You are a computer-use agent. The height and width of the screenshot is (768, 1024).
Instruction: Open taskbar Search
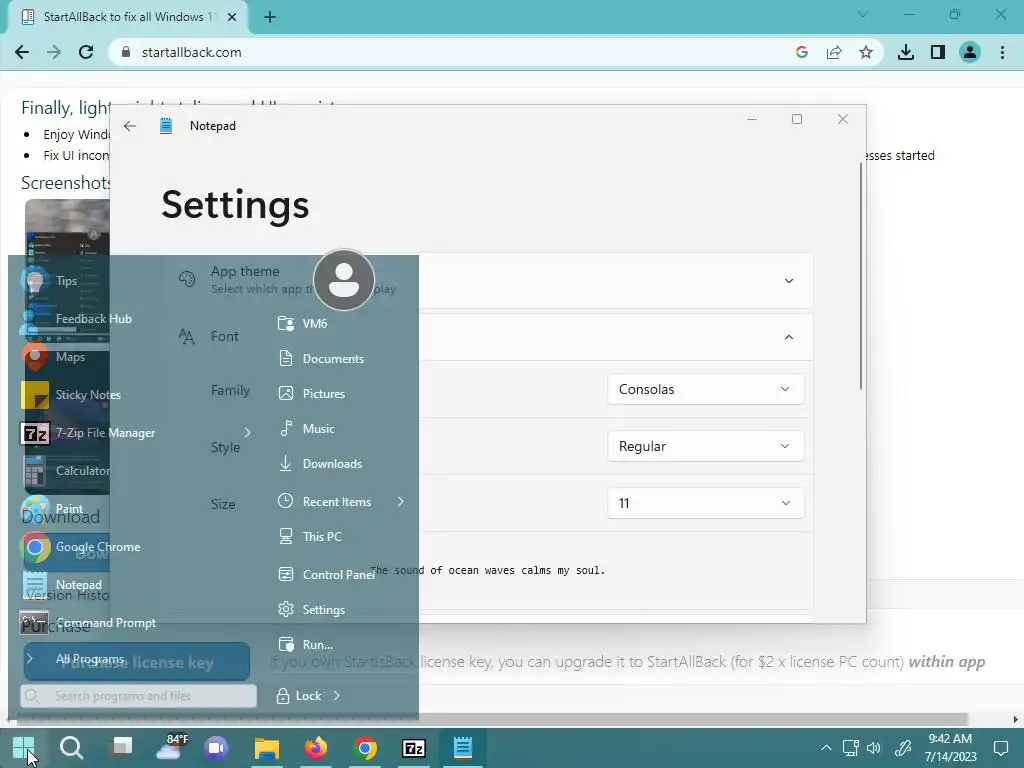(x=72, y=748)
